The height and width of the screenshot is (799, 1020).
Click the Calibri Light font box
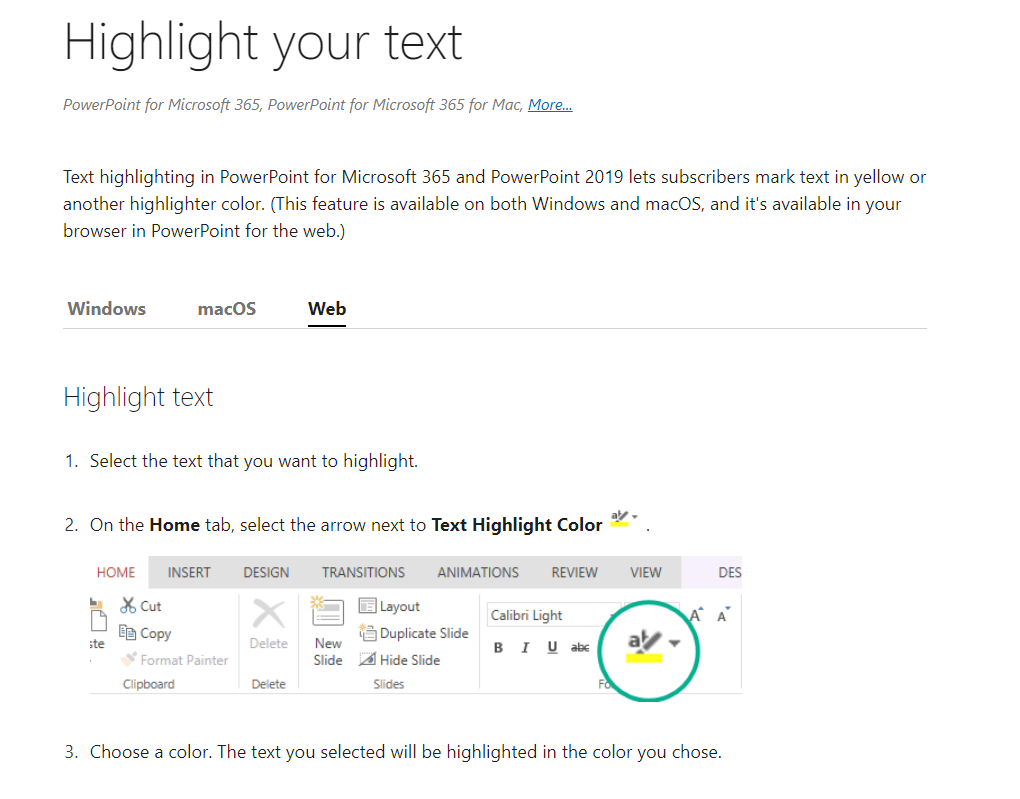pos(552,615)
